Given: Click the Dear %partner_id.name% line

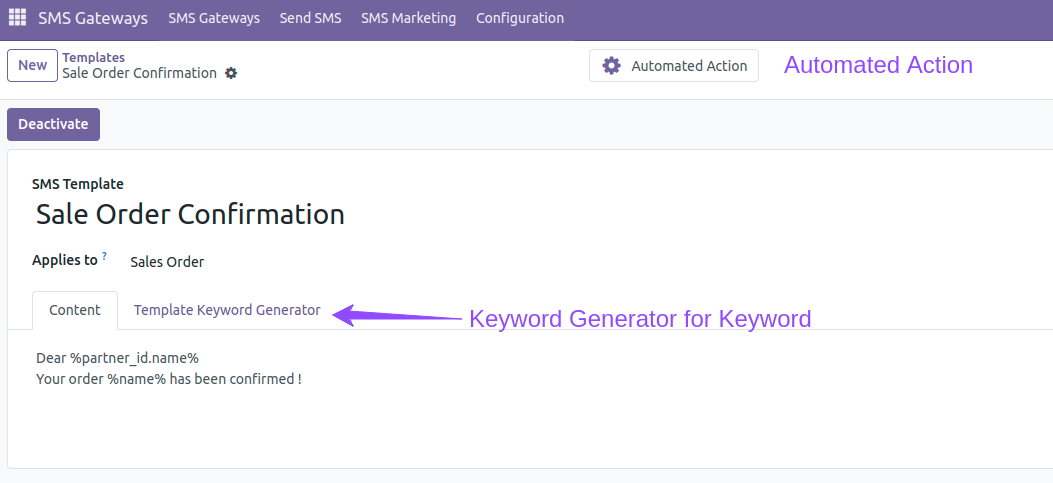Looking at the screenshot, I should click(x=118, y=358).
